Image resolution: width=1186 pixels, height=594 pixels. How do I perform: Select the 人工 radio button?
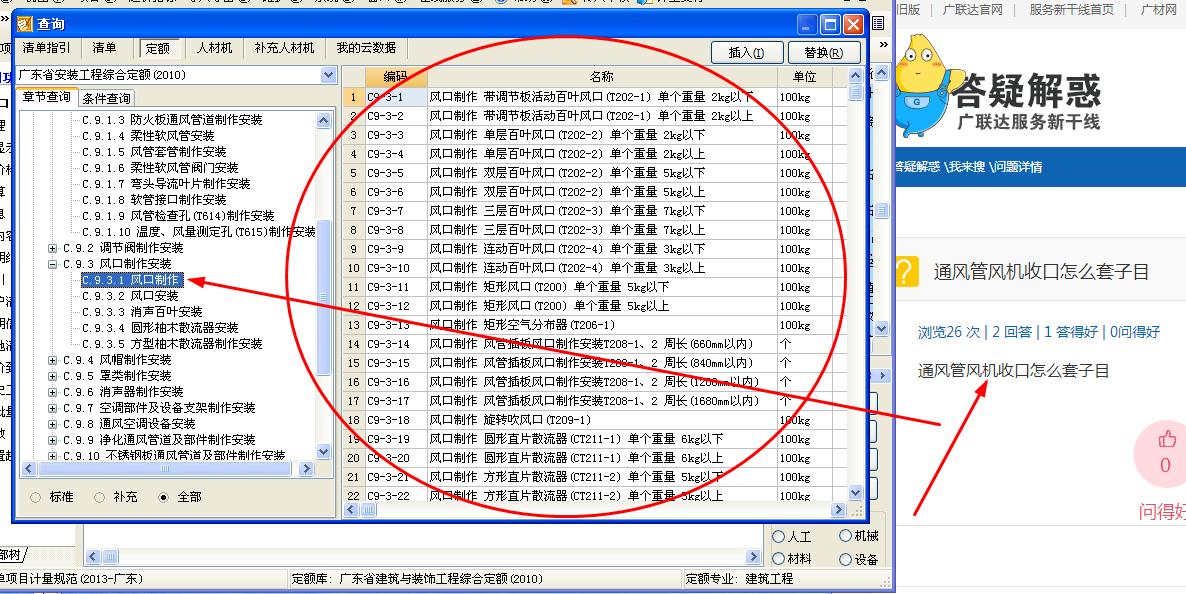[x=778, y=536]
